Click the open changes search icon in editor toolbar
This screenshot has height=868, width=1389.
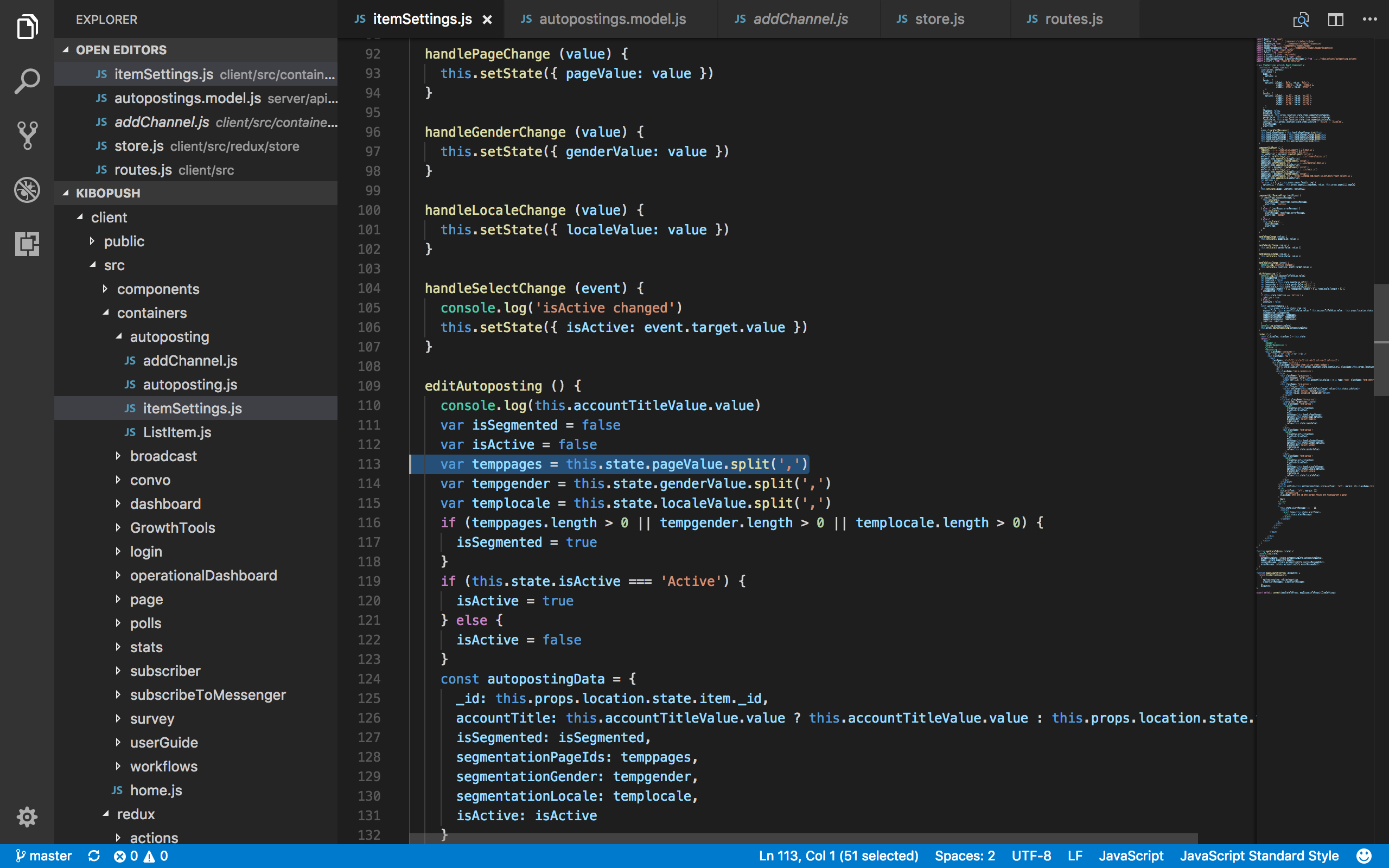pos(1301,20)
